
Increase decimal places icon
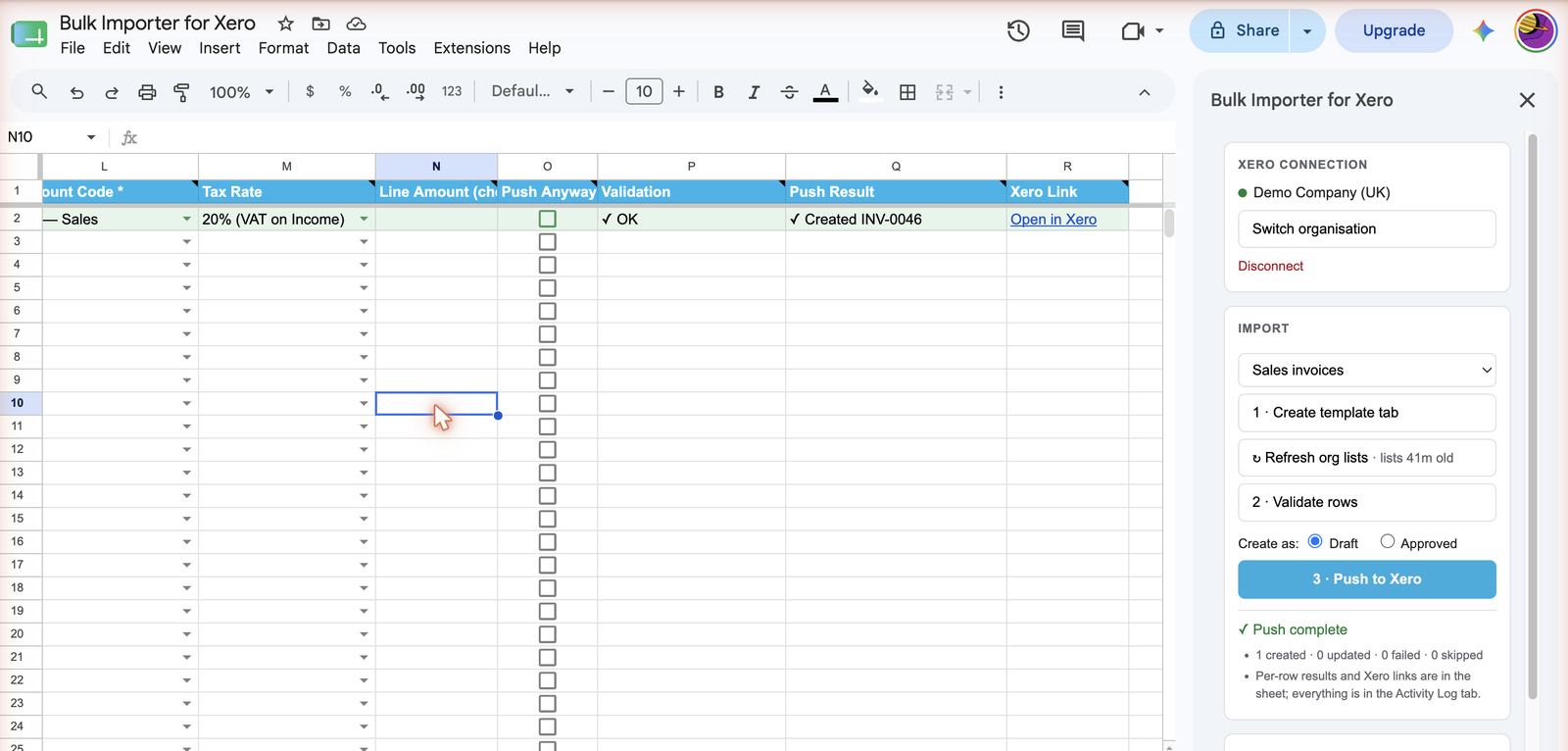click(x=416, y=91)
